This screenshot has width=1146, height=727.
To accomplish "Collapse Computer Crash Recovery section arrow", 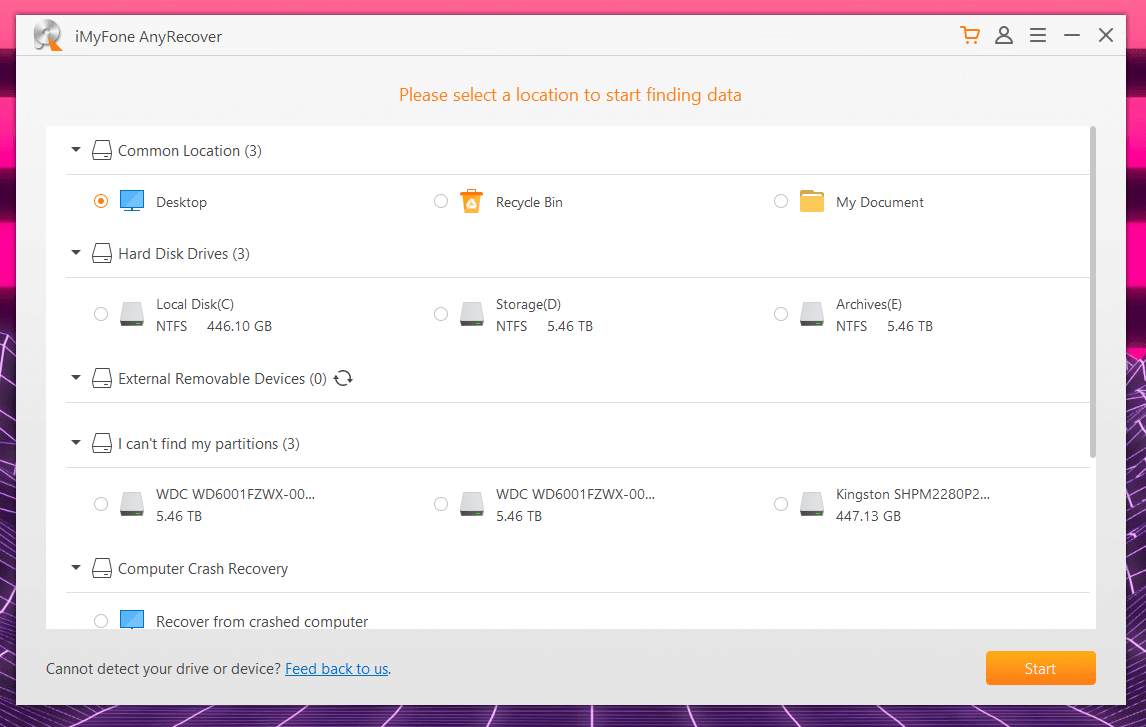I will coord(75,568).
